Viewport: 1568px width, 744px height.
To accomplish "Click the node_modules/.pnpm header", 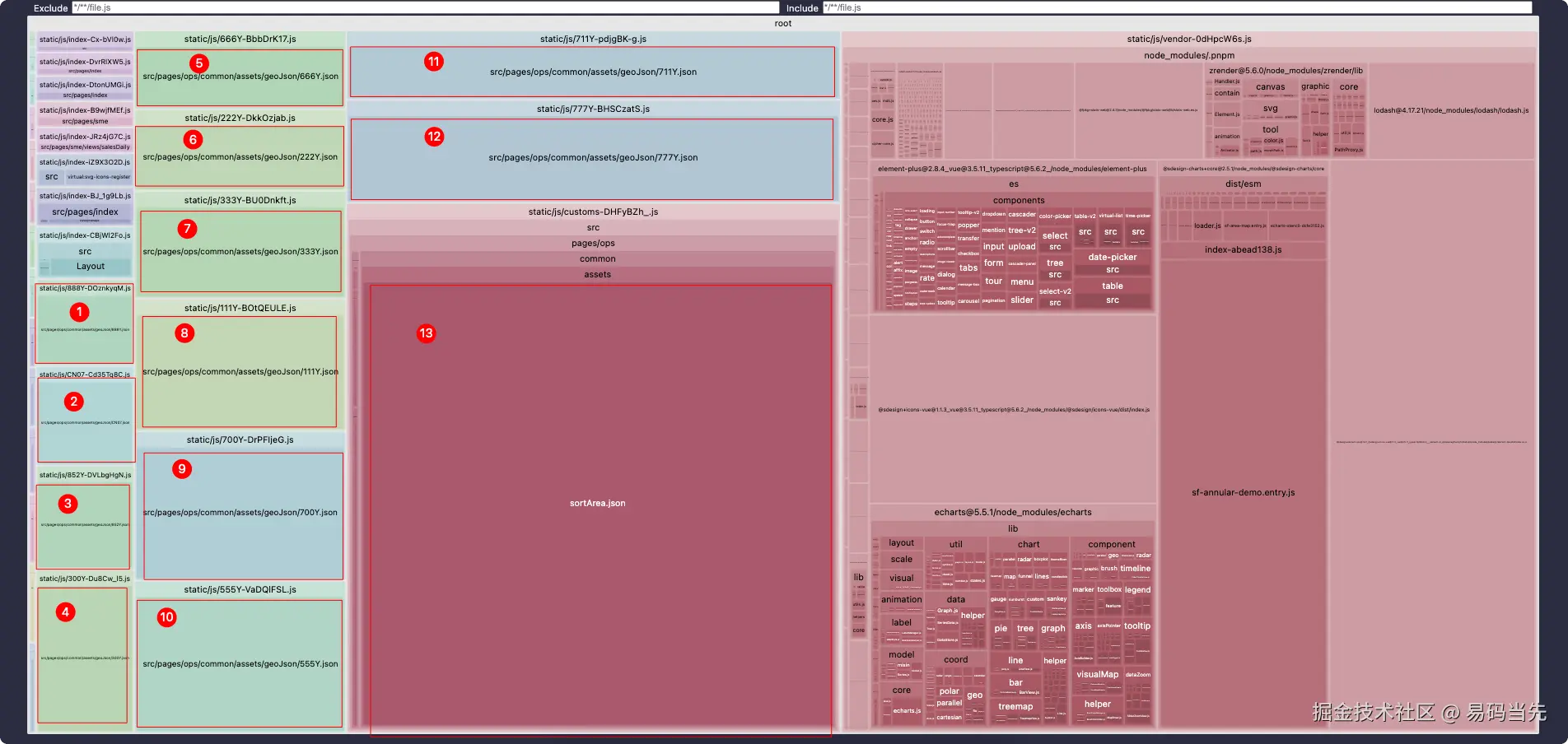I will (1189, 55).
